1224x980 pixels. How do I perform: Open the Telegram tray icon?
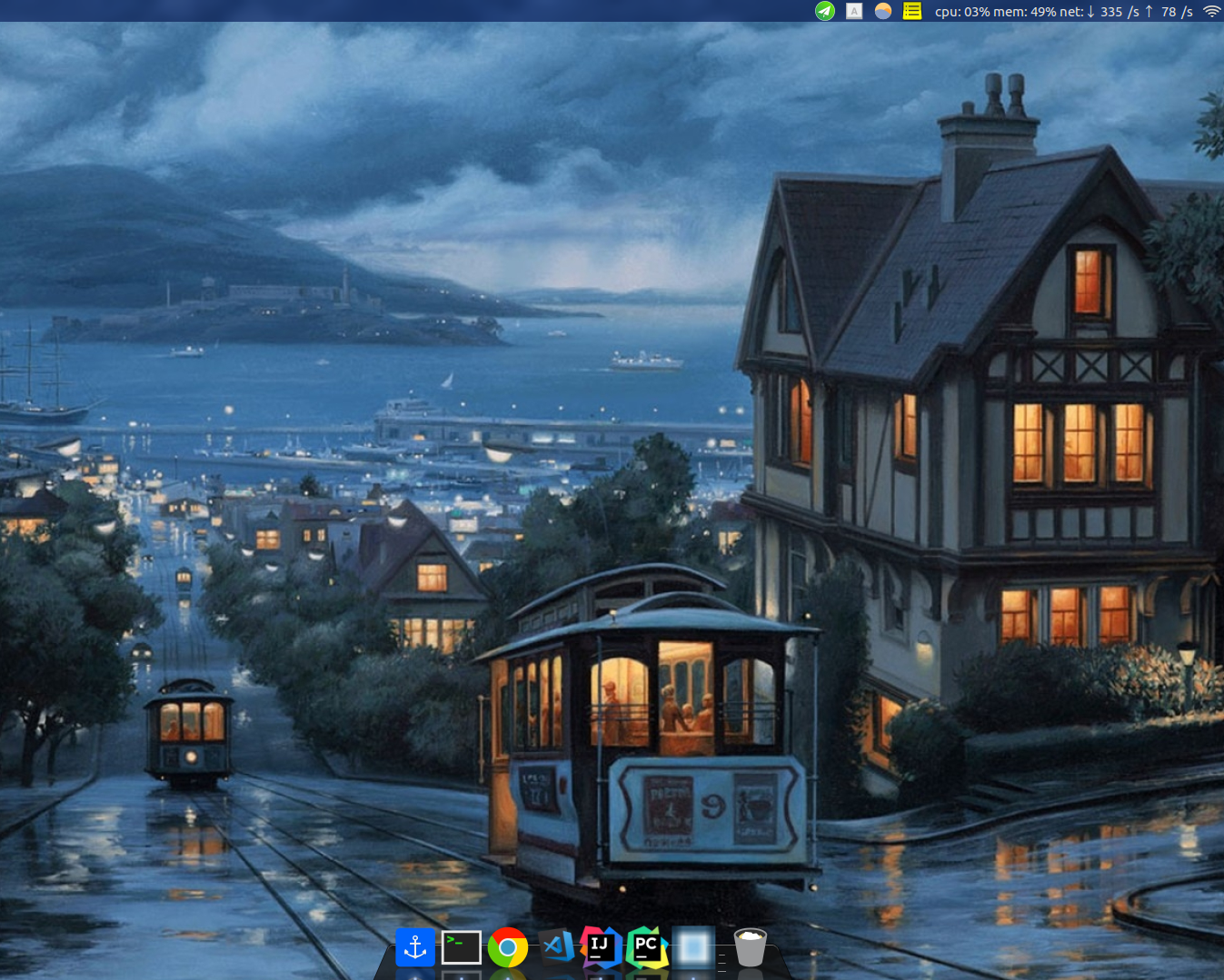pyautogui.click(x=825, y=11)
